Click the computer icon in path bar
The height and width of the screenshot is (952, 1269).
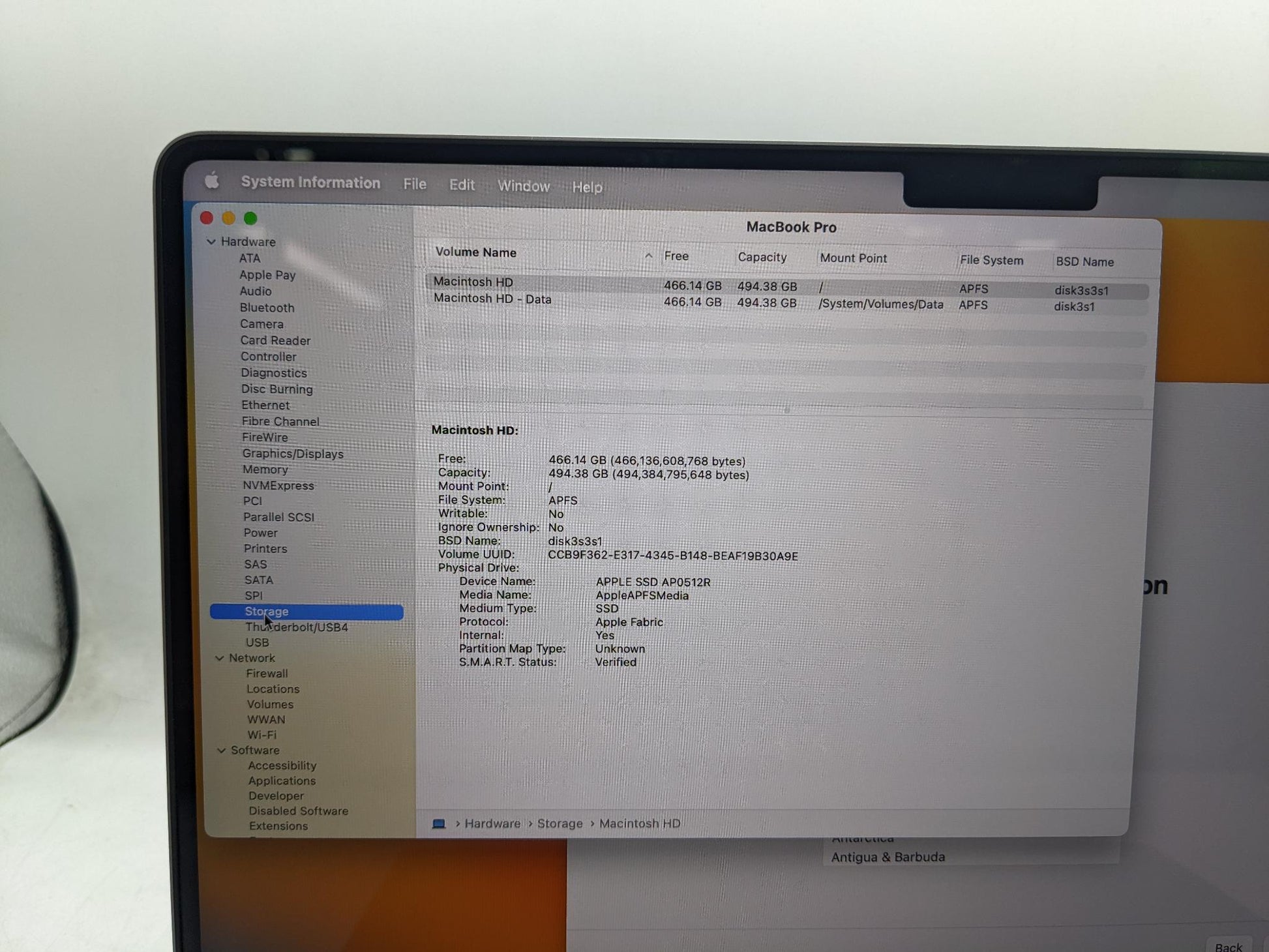click(x=439, y=824)
